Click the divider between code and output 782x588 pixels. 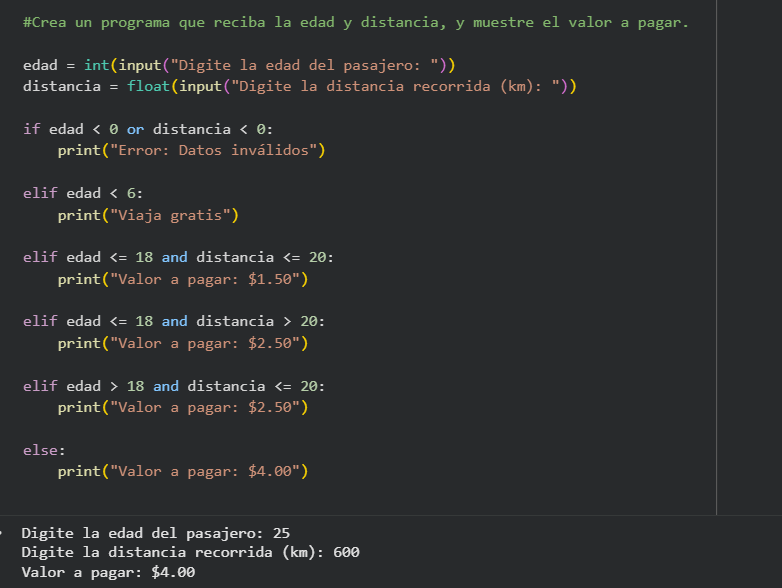[x=391, y=515]
